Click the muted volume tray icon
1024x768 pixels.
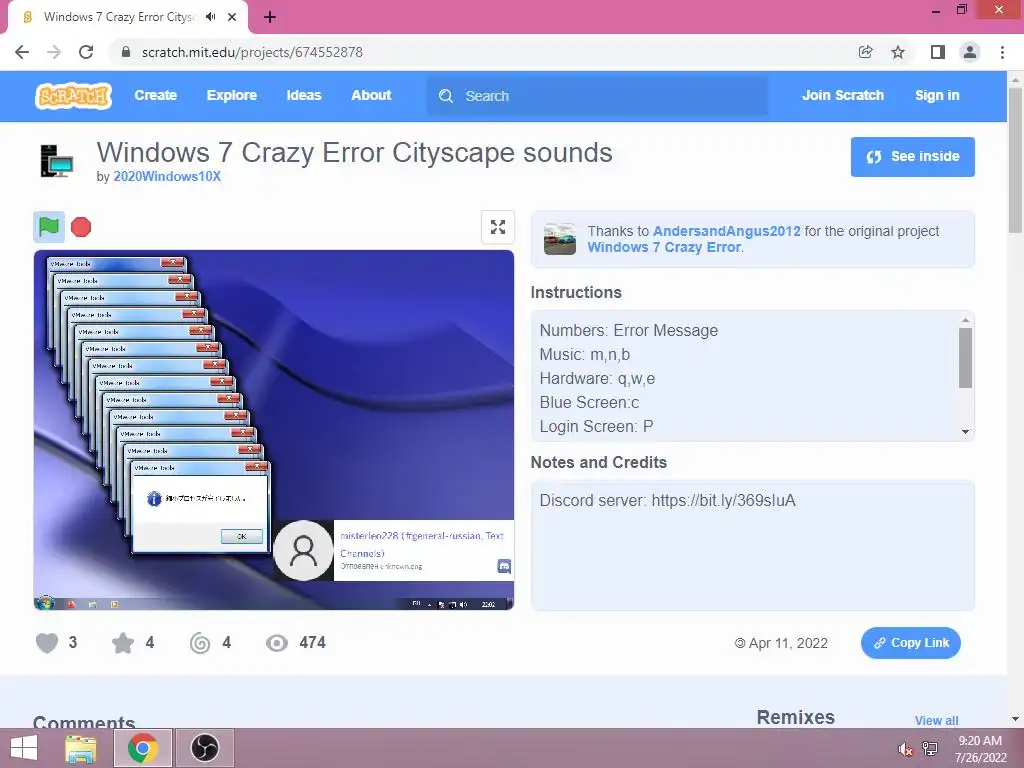point(905,749)
